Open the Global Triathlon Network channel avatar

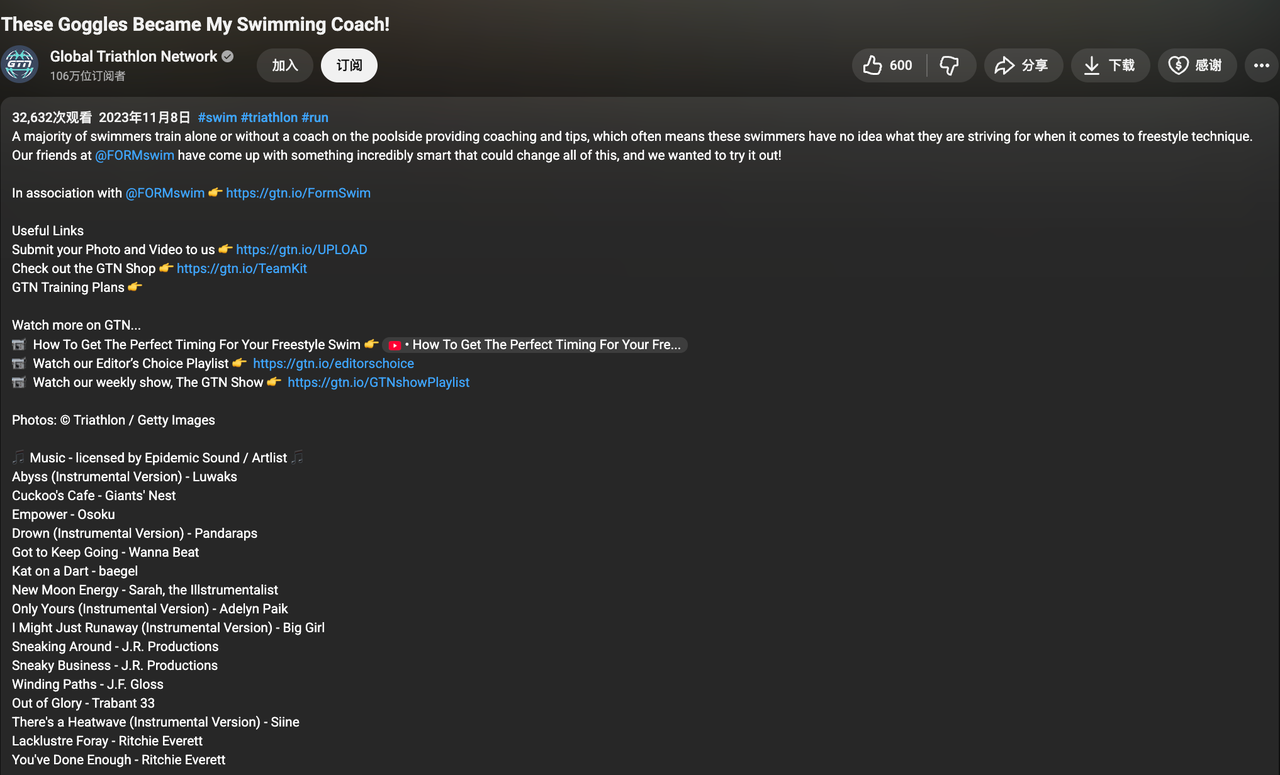click(x=20, y=65)
